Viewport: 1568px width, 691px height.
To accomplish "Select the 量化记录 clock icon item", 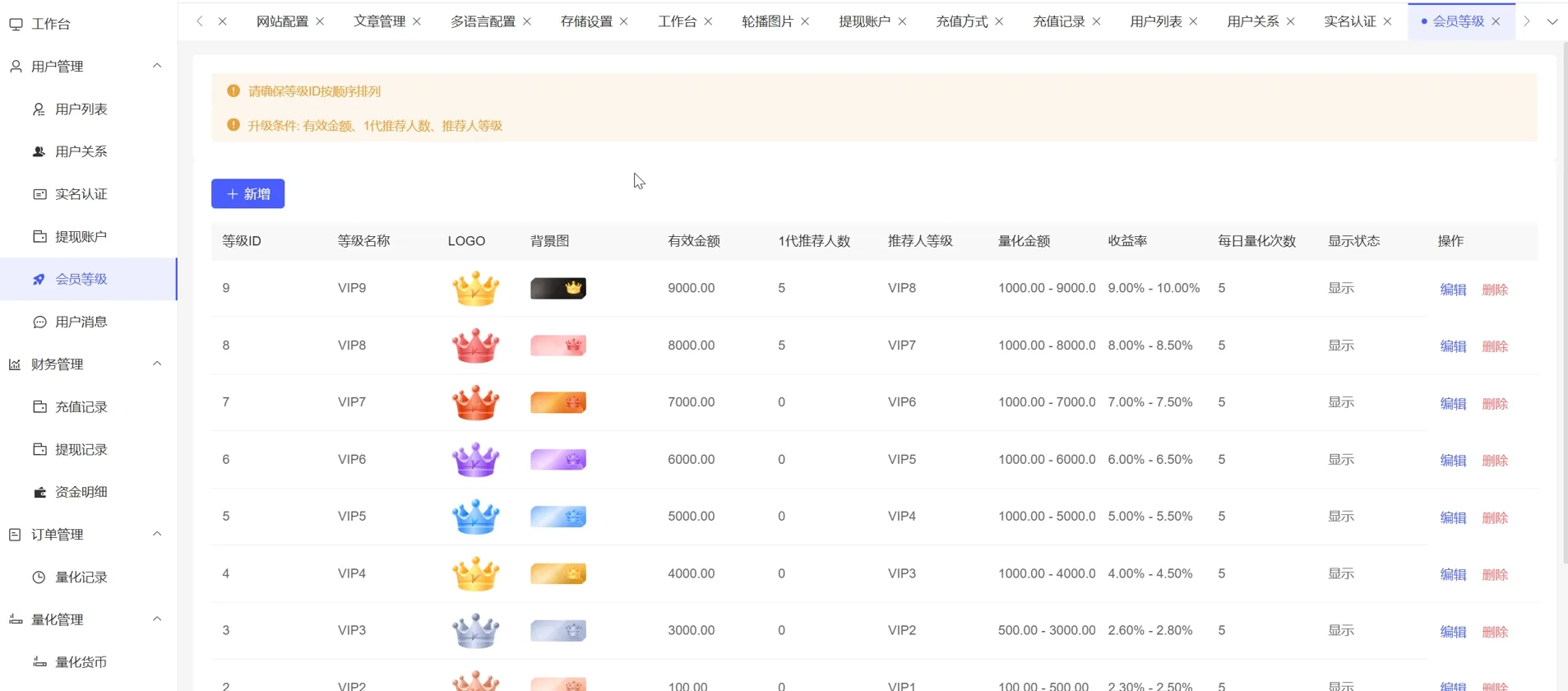I will 39,577.
